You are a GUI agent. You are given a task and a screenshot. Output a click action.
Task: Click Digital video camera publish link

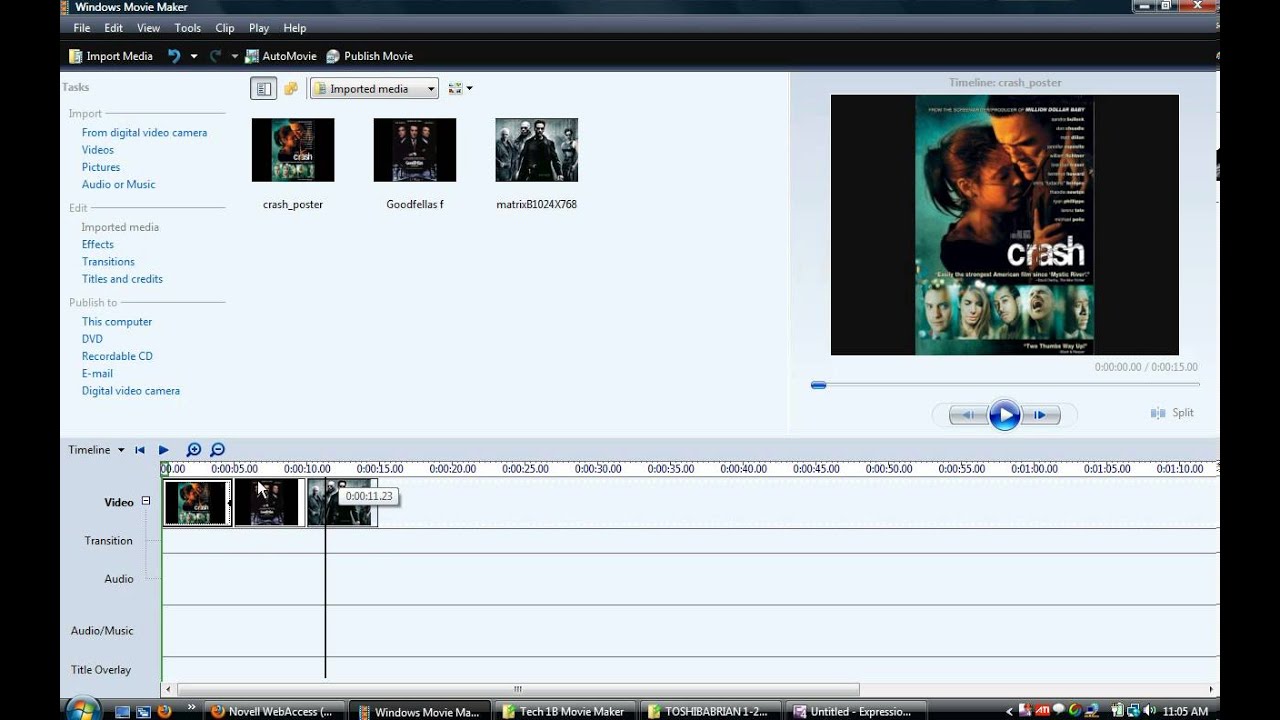coord(131,391)
